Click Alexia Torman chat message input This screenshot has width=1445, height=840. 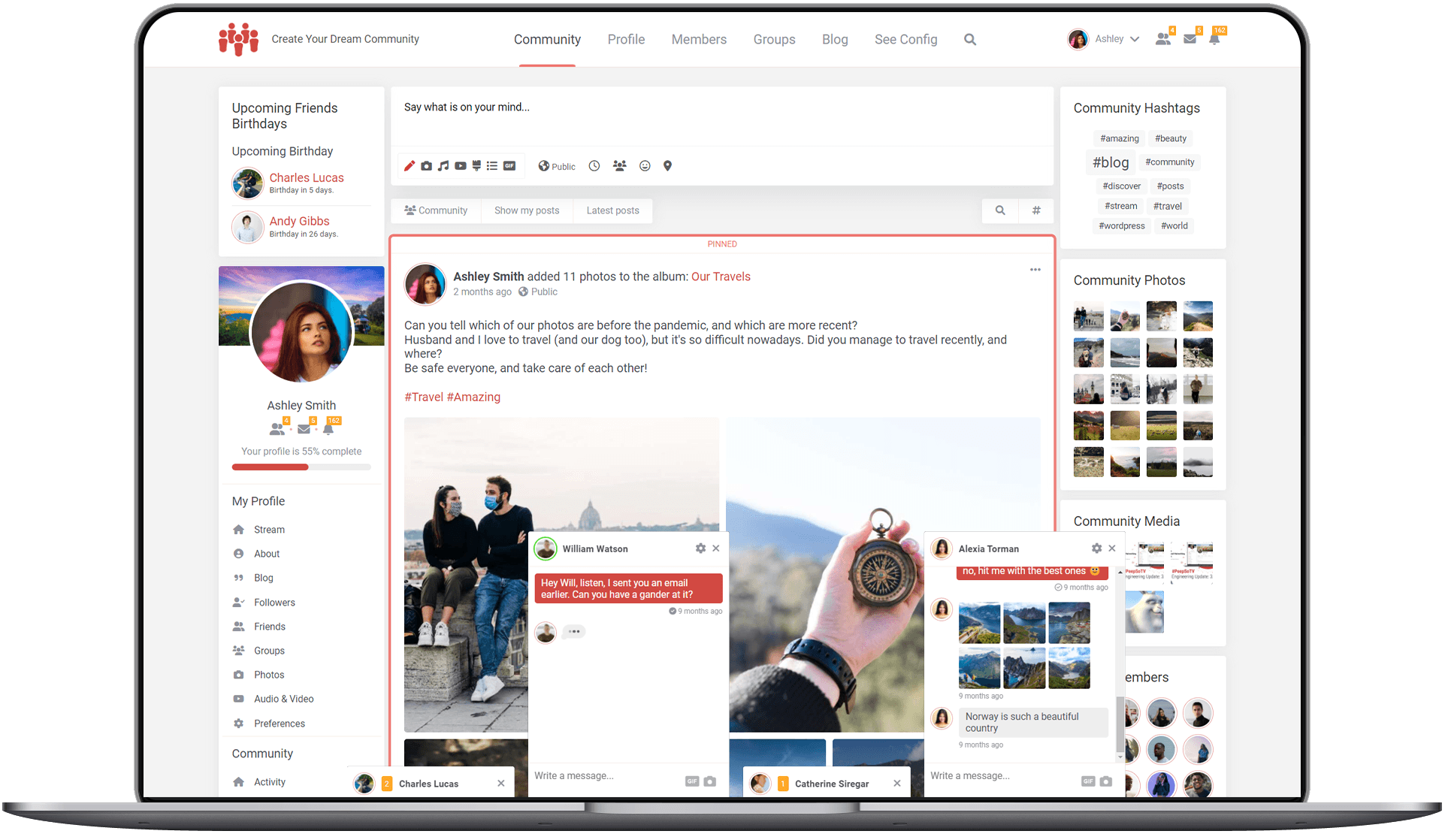pyautogui.click(x=1002, y=776)
